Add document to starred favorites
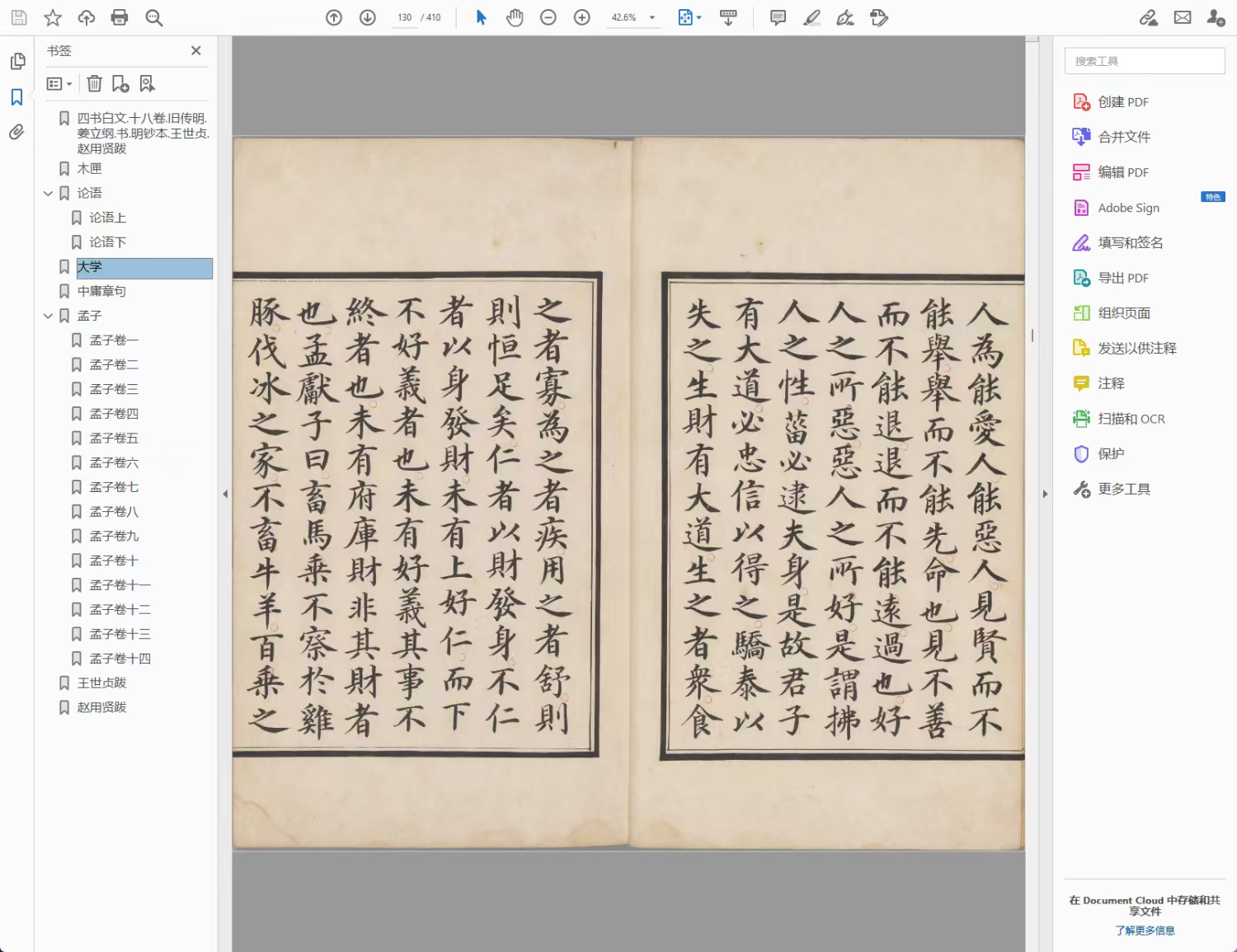 (x=53, y=17)
